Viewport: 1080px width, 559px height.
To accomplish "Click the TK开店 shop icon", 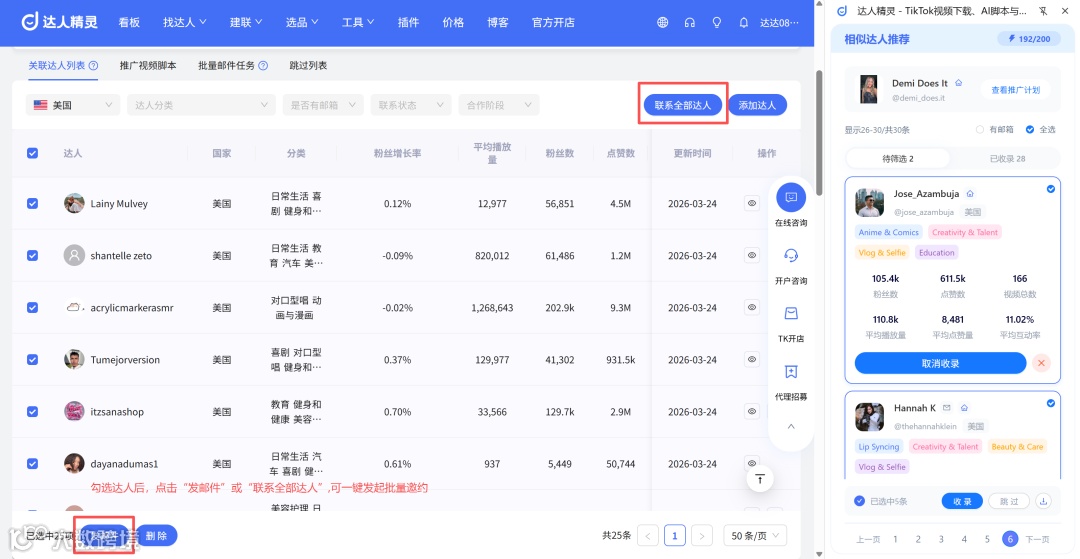I will (791, 313).
